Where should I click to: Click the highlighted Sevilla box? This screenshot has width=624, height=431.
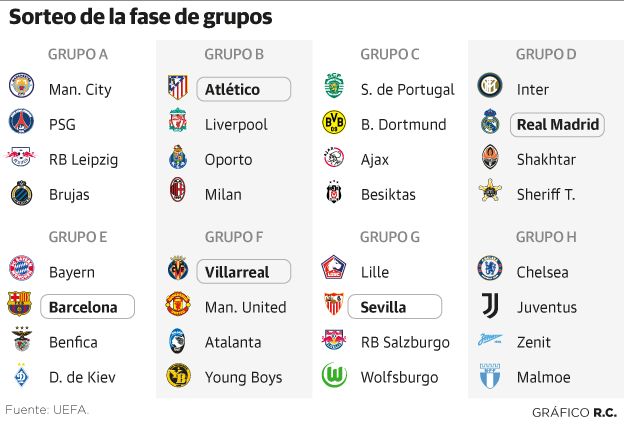pyautogui.click(x=398, y=307)
